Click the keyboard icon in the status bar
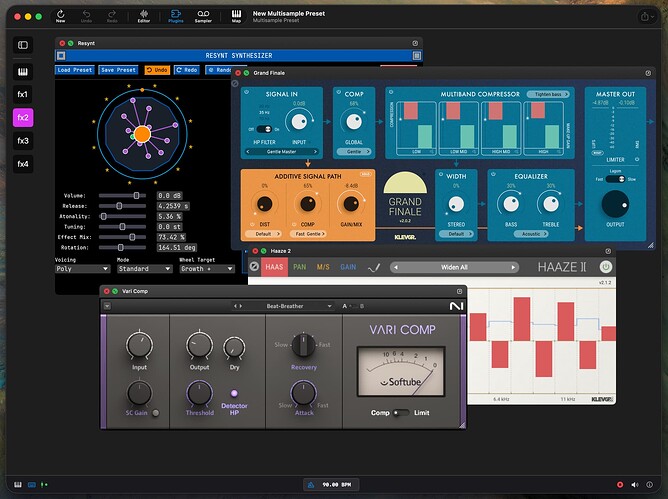Viewport: 668px width, 499px height. [x=18, y=485]
